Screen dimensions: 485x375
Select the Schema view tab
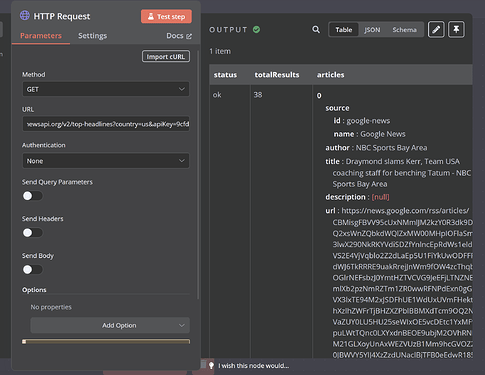point(404,30)
